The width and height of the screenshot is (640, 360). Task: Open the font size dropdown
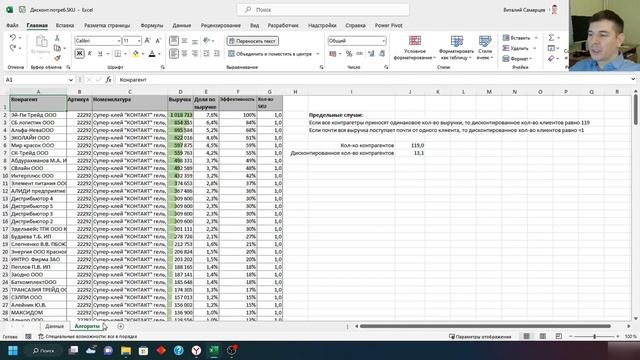(139, 41)
